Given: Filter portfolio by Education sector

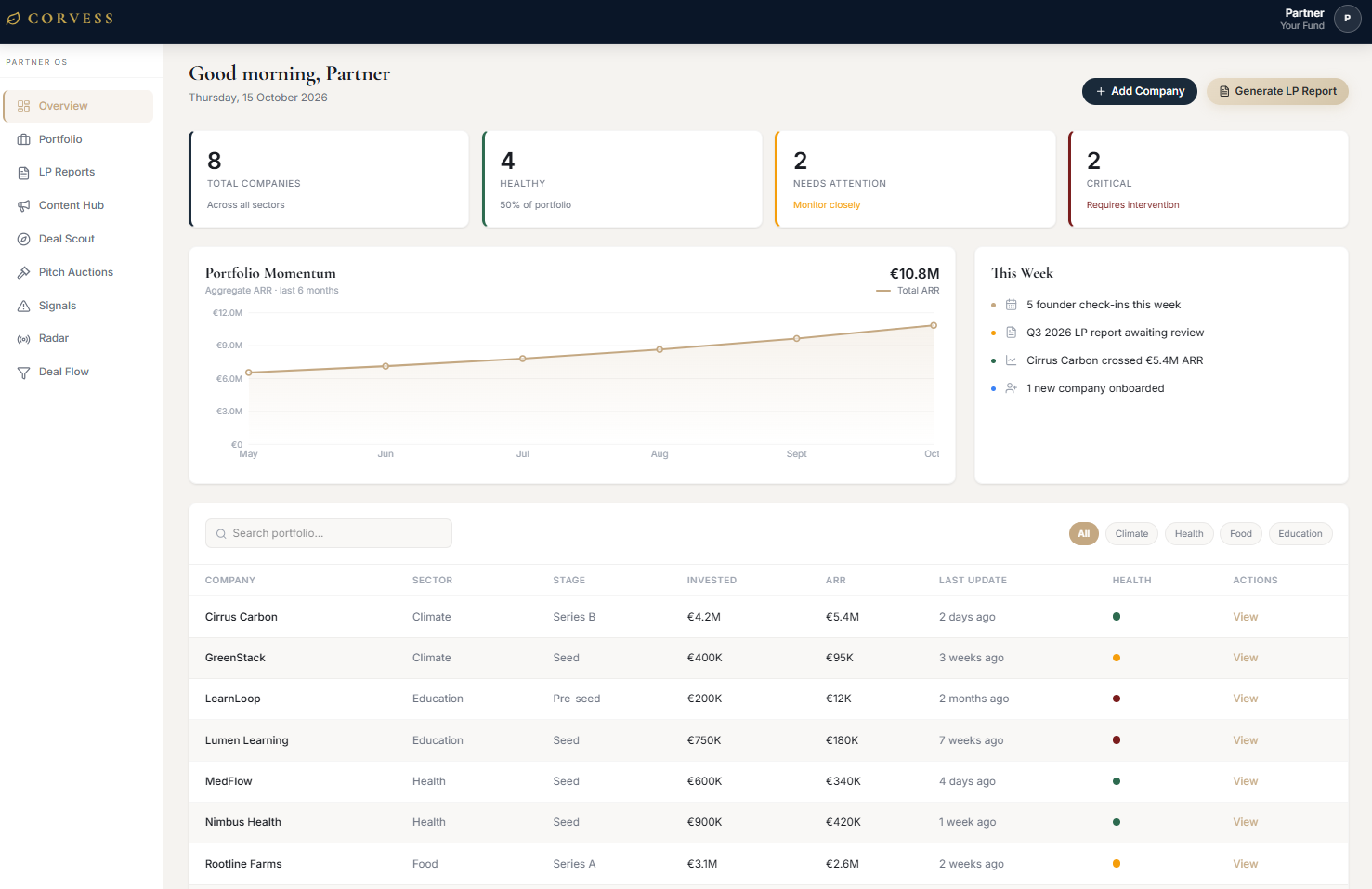Looking at the screenshot, I should pos(1300,534).
